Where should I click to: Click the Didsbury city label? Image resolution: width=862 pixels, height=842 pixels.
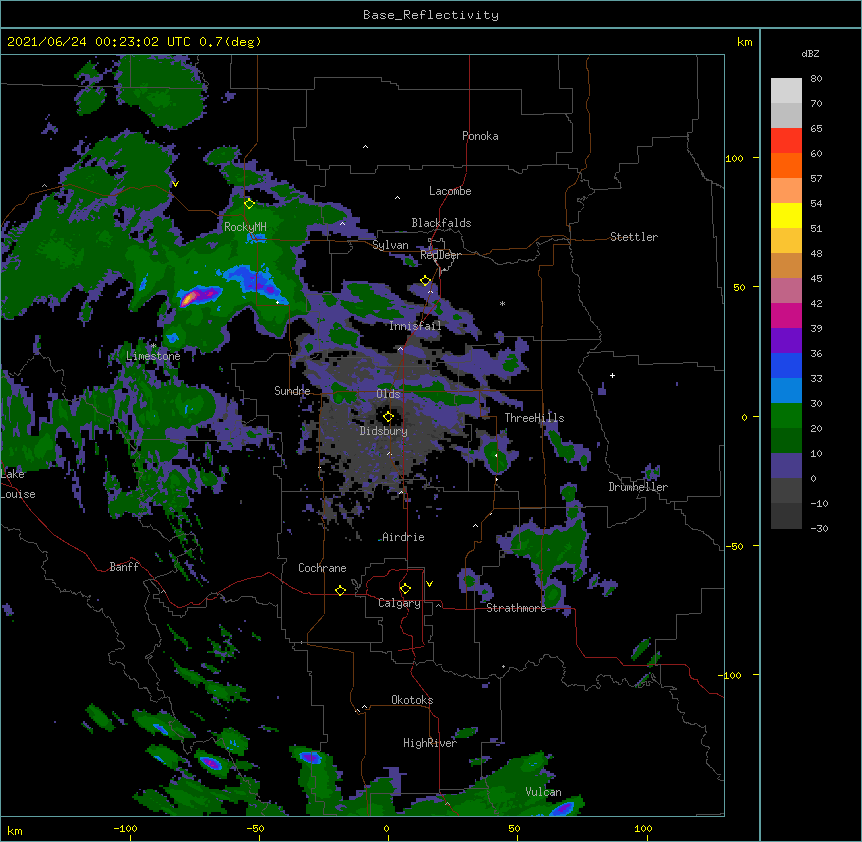click(x=384, y=431)
